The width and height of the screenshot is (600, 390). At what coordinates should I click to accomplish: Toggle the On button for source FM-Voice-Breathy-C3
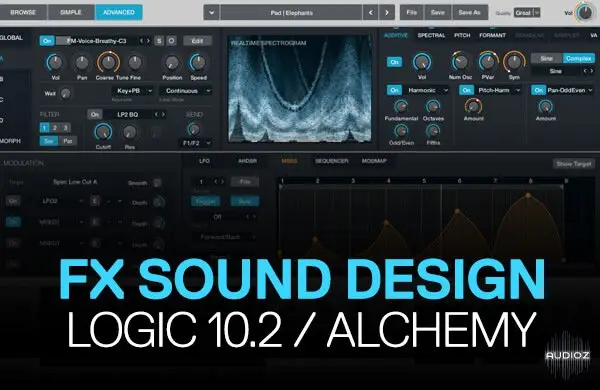pyautogui.click(x=47, y=41)
